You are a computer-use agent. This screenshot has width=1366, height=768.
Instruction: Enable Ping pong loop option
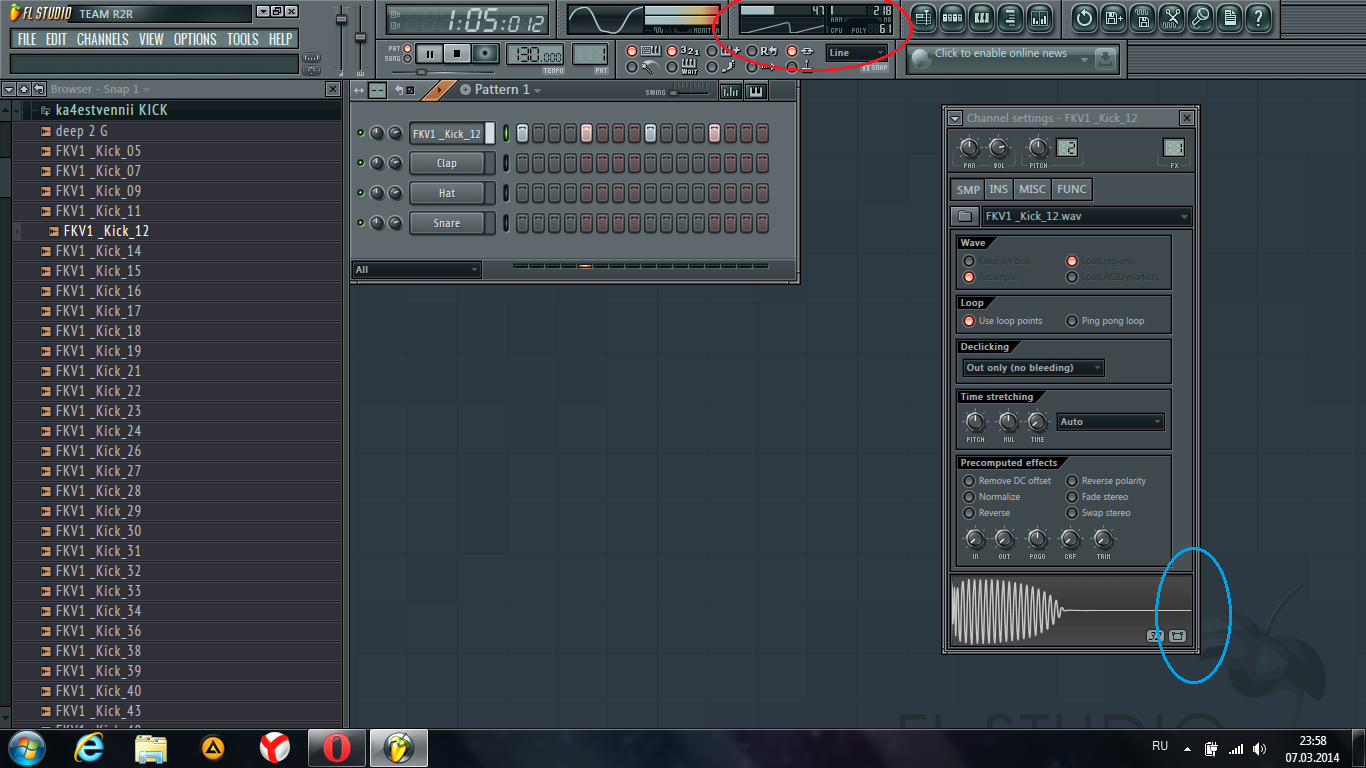(x=1072, y=321)
